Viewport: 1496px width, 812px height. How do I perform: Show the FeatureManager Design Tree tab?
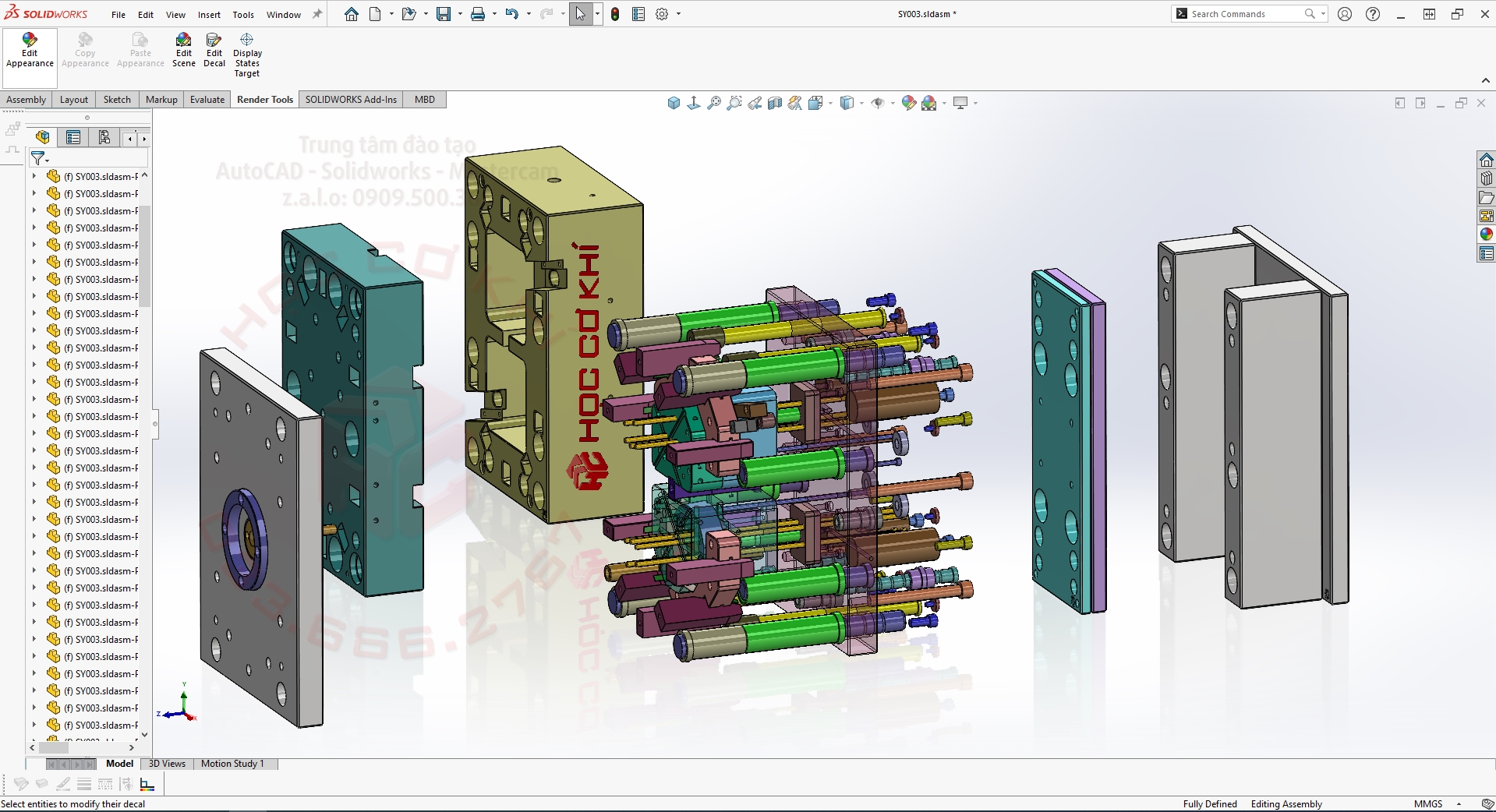tap(42, 138)
